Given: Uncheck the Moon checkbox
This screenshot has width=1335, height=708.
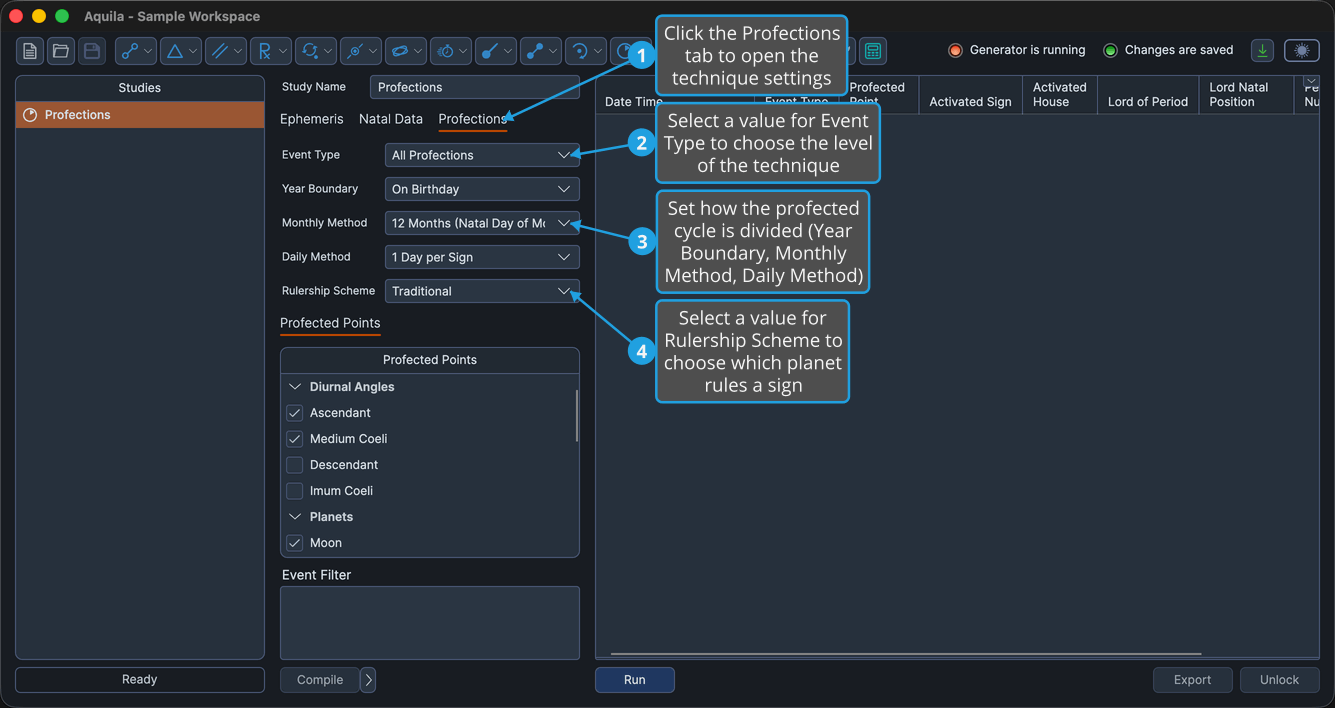Looking at the screenshot, I should pyautogui.click(x=294, y=543).
